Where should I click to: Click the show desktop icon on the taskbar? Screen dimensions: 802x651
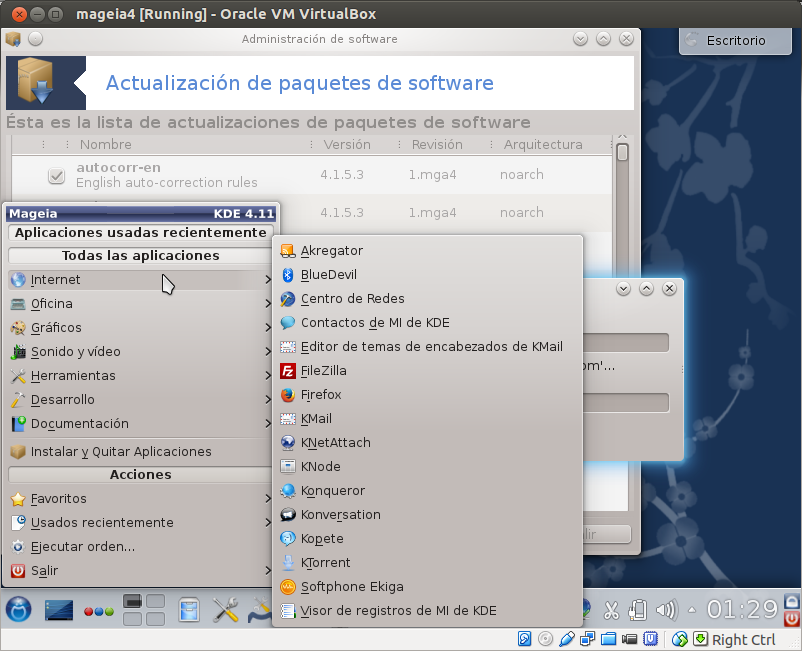(x=58, y=609)
